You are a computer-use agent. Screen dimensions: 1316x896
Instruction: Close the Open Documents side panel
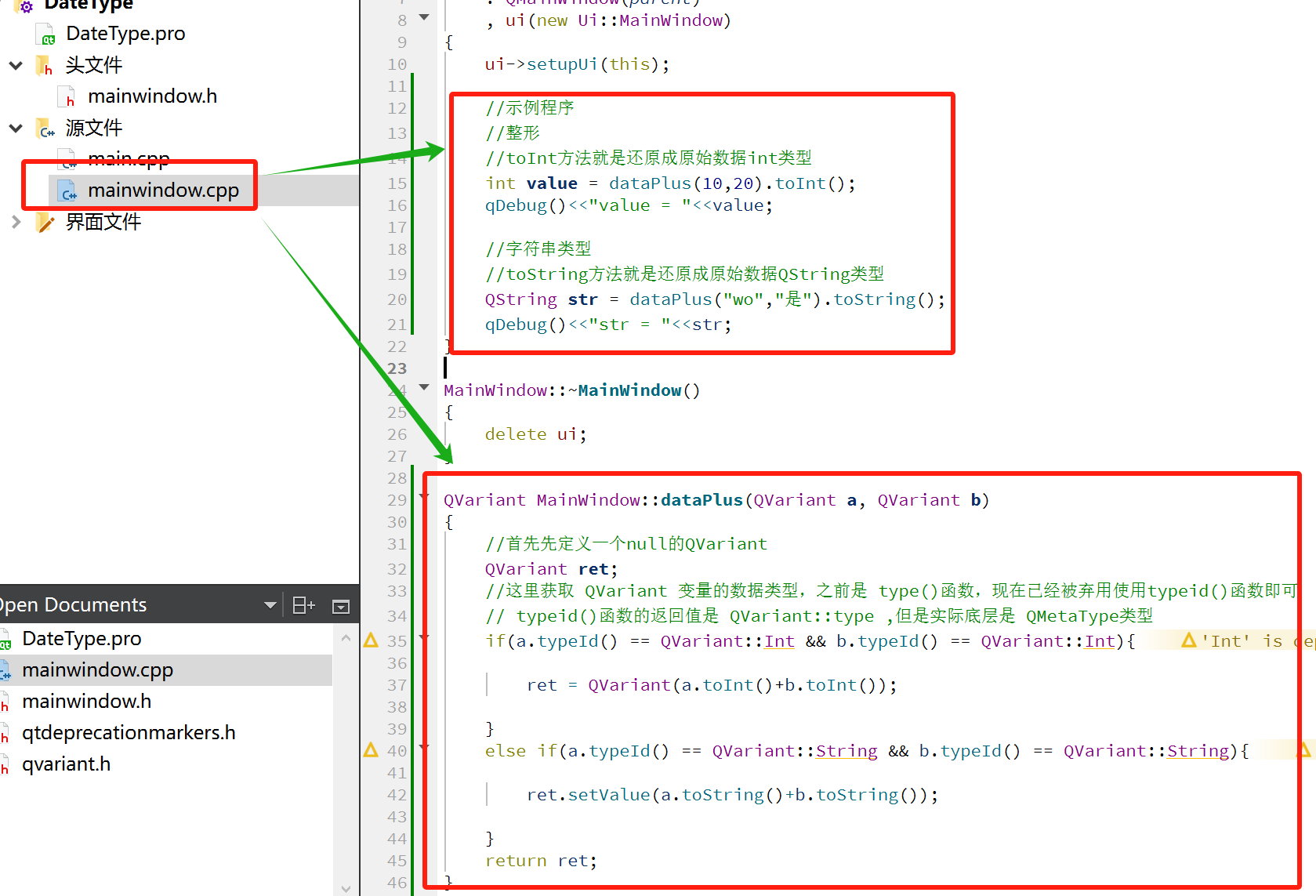point(341,606)
